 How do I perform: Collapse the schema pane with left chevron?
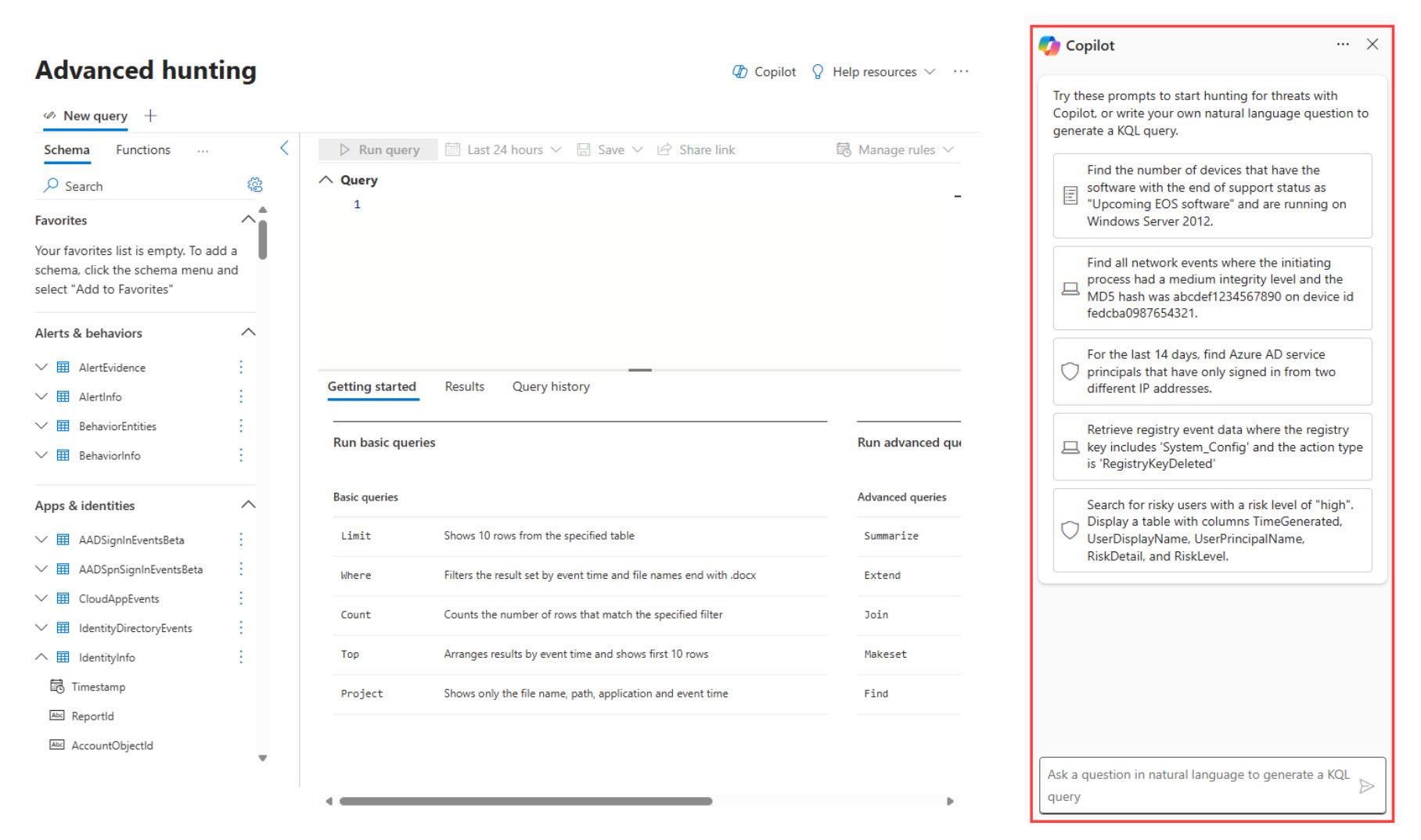[x=284, y=149]
